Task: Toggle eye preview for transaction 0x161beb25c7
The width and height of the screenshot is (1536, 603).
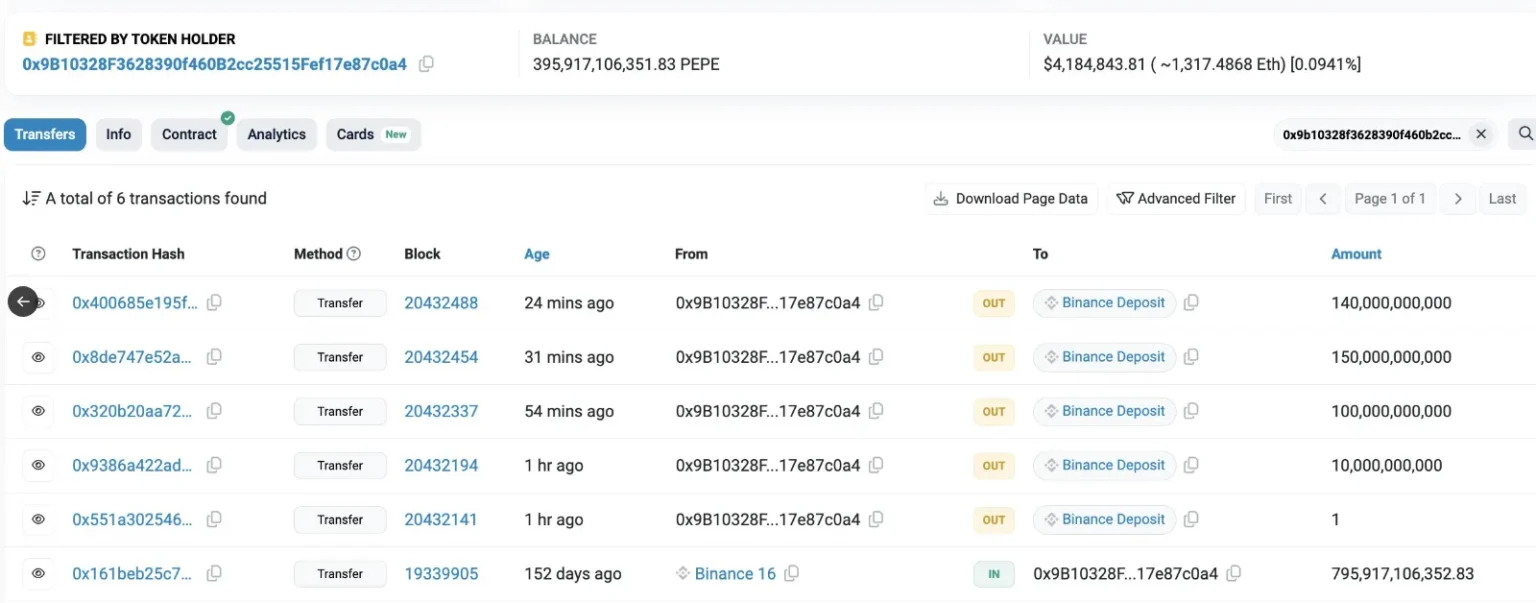Action: (38, 574)
